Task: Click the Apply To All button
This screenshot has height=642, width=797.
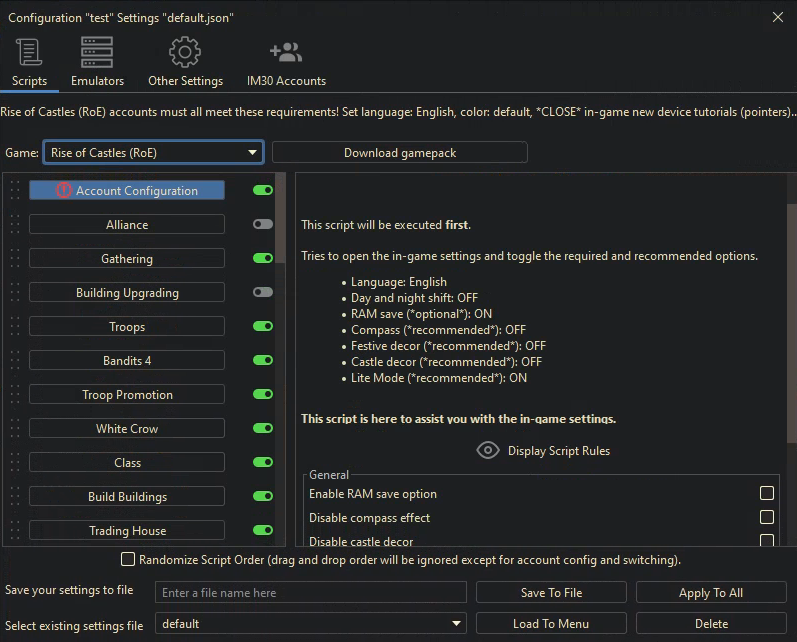Action: [711, 592]
